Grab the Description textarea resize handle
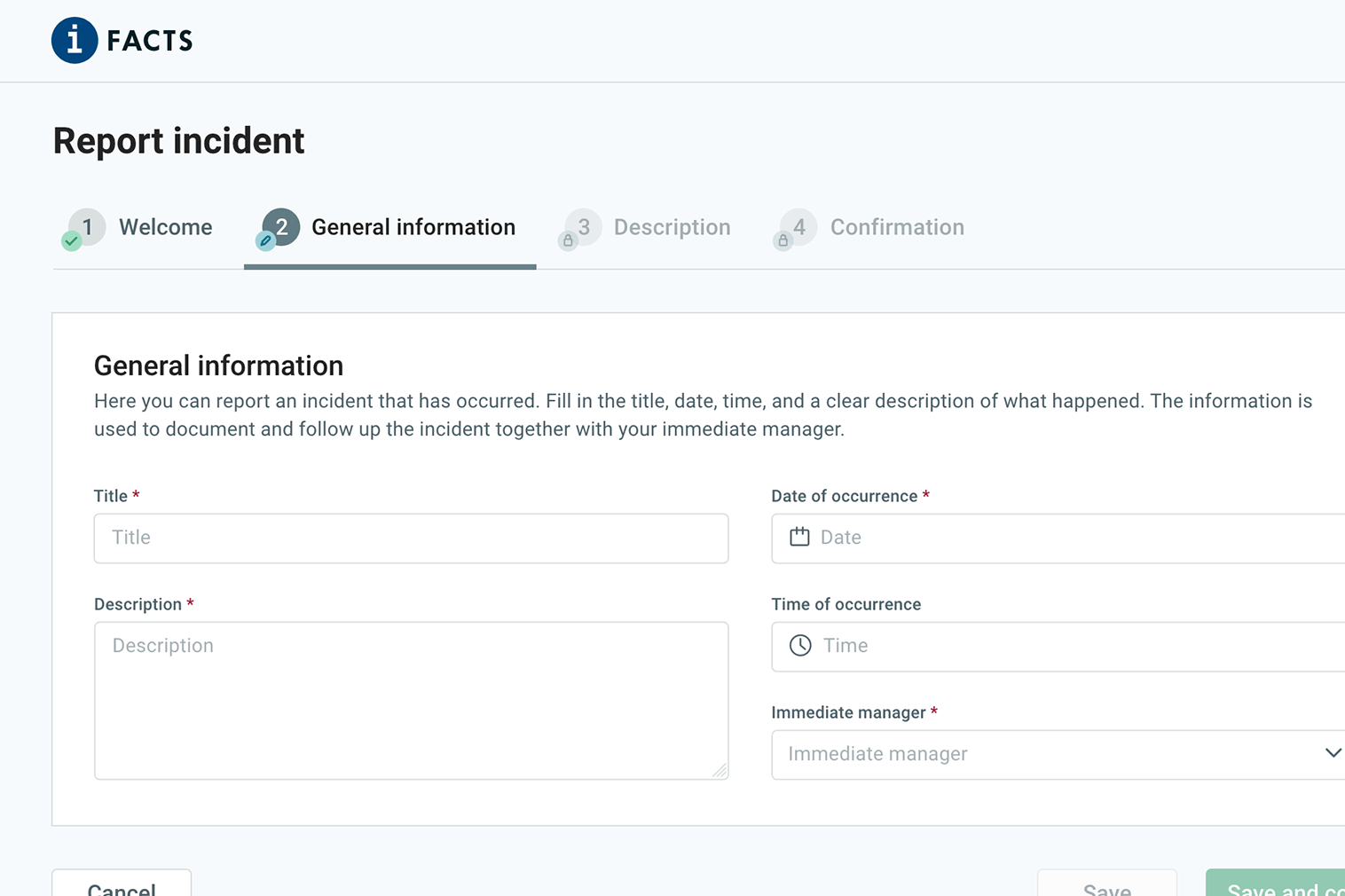 tap(720, 771)
